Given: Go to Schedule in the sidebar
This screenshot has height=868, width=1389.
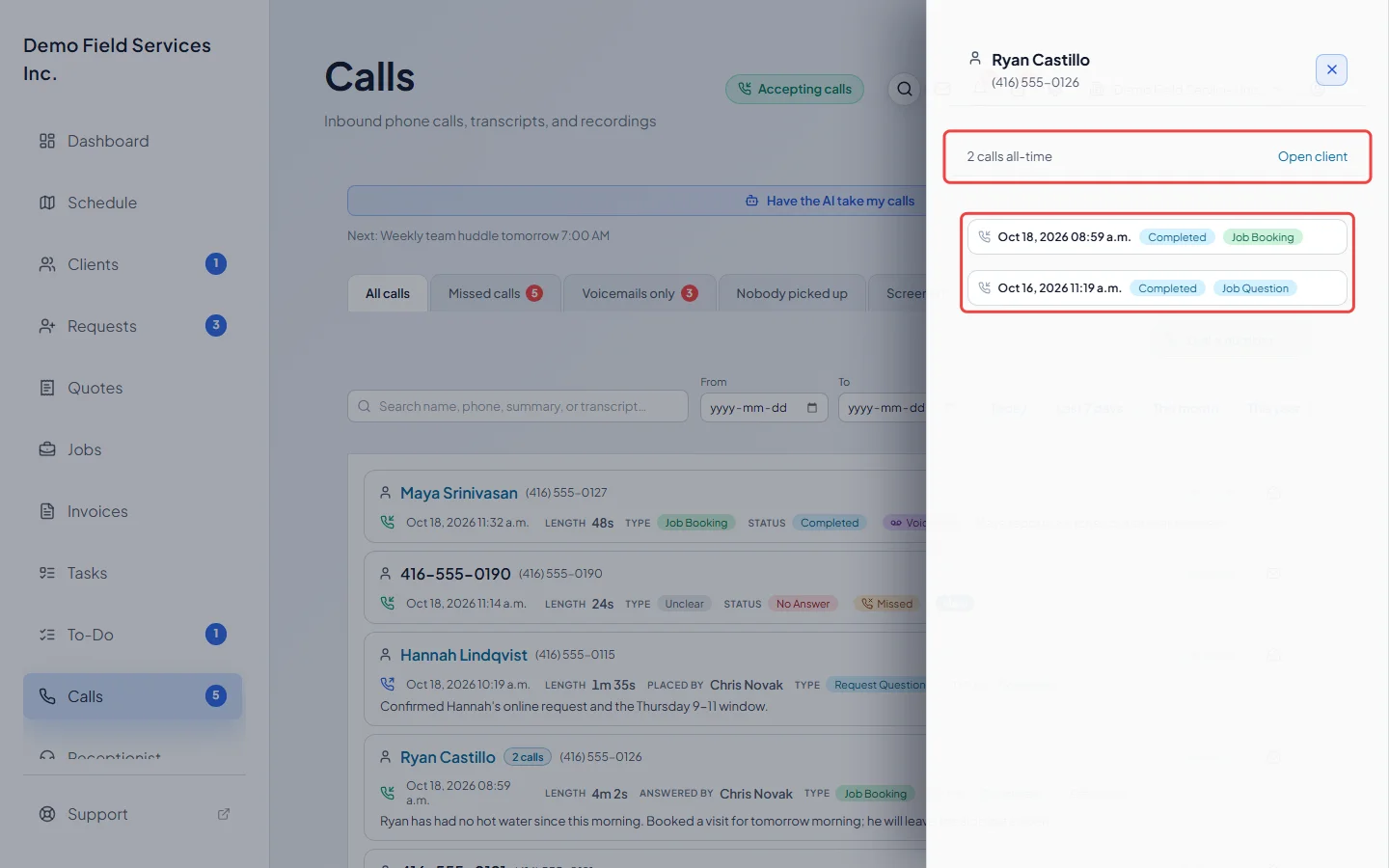Looking at the screenshot, I should (133, 203).
